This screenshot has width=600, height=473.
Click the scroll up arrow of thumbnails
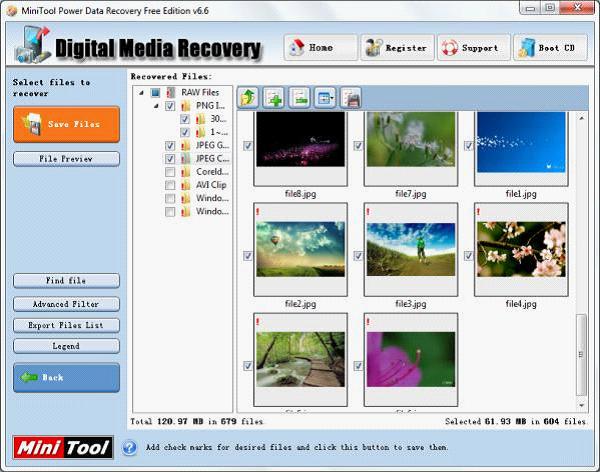click(x=582, y=118)
